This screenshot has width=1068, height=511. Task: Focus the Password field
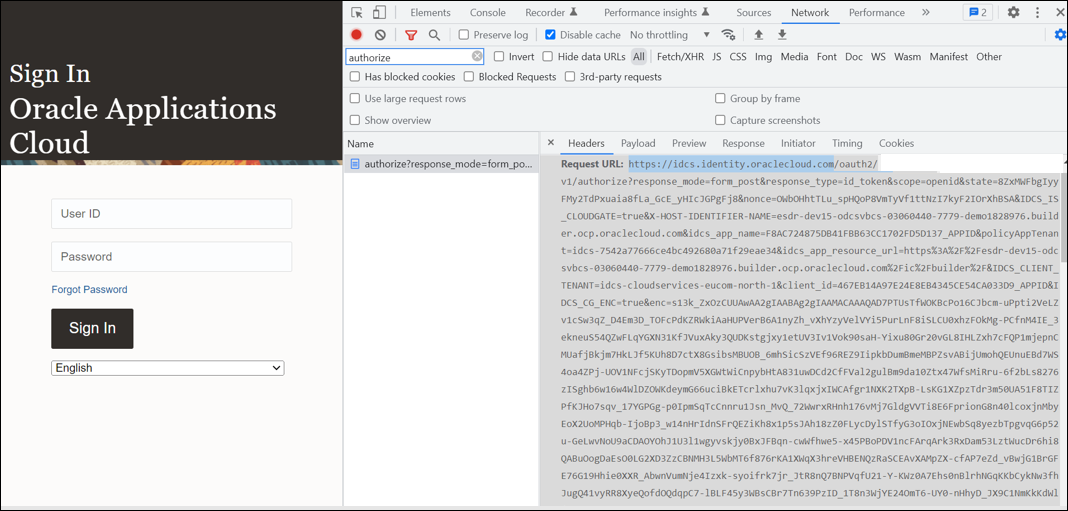click(172, 257)
